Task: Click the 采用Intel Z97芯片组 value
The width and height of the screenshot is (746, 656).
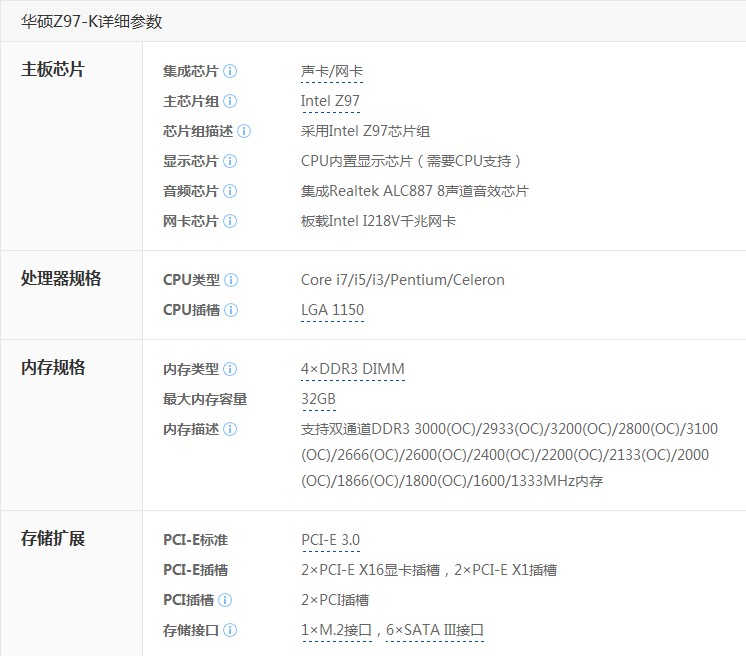Action: tap(365, 131)
